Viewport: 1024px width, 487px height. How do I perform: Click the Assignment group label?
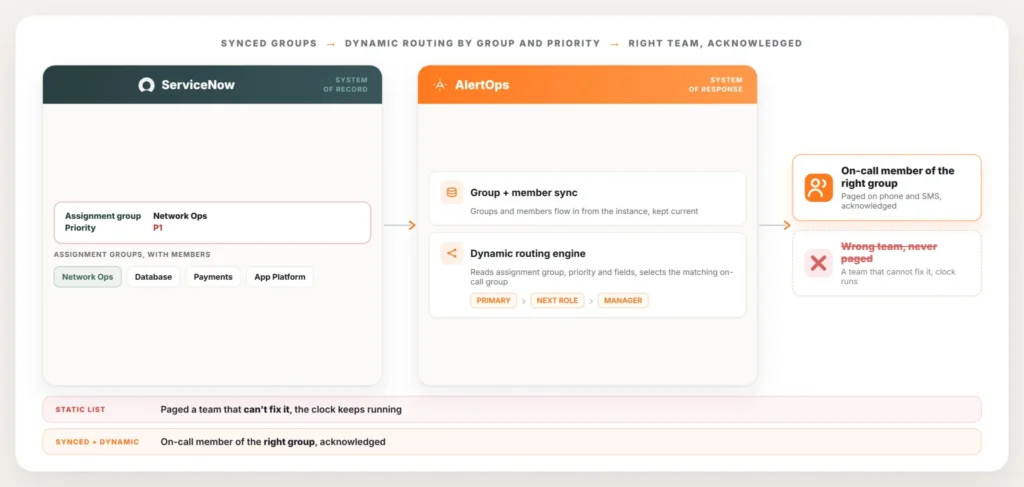click(x=103, y=215)
